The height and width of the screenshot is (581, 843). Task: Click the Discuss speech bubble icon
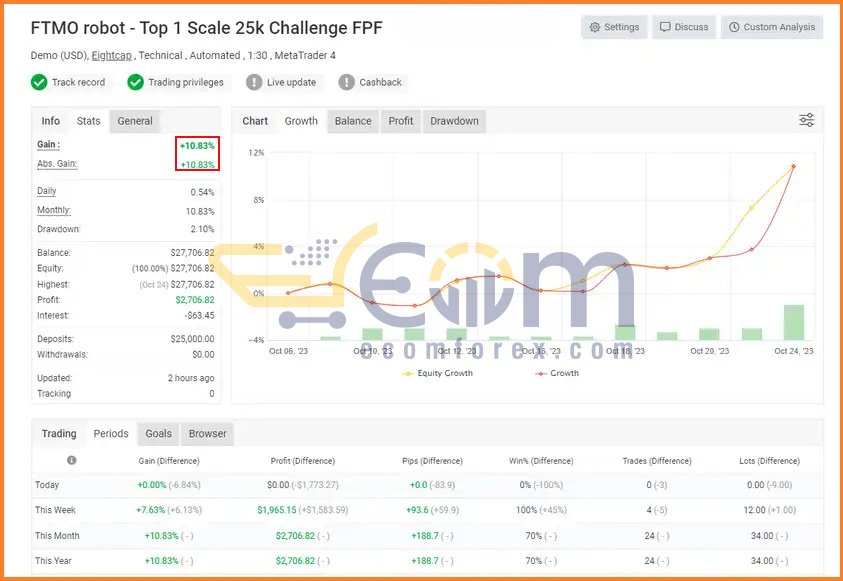[x=665, y=27]
